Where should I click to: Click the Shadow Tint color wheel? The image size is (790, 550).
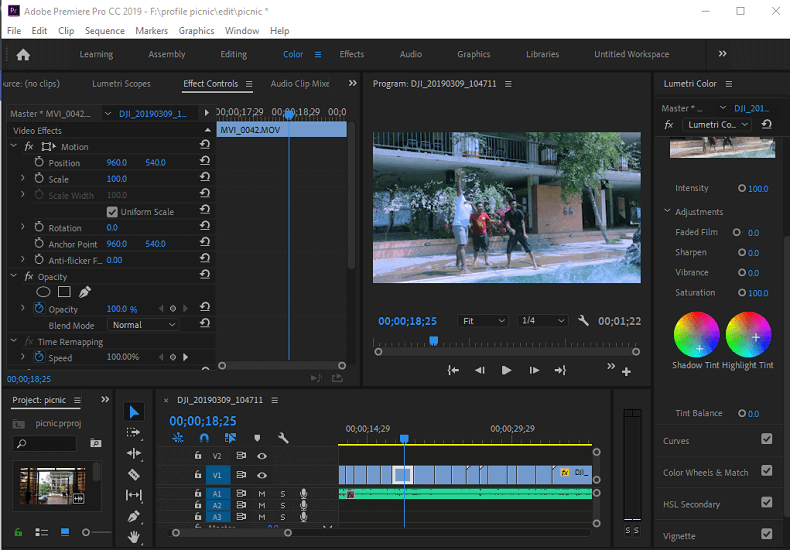point(697,334)
